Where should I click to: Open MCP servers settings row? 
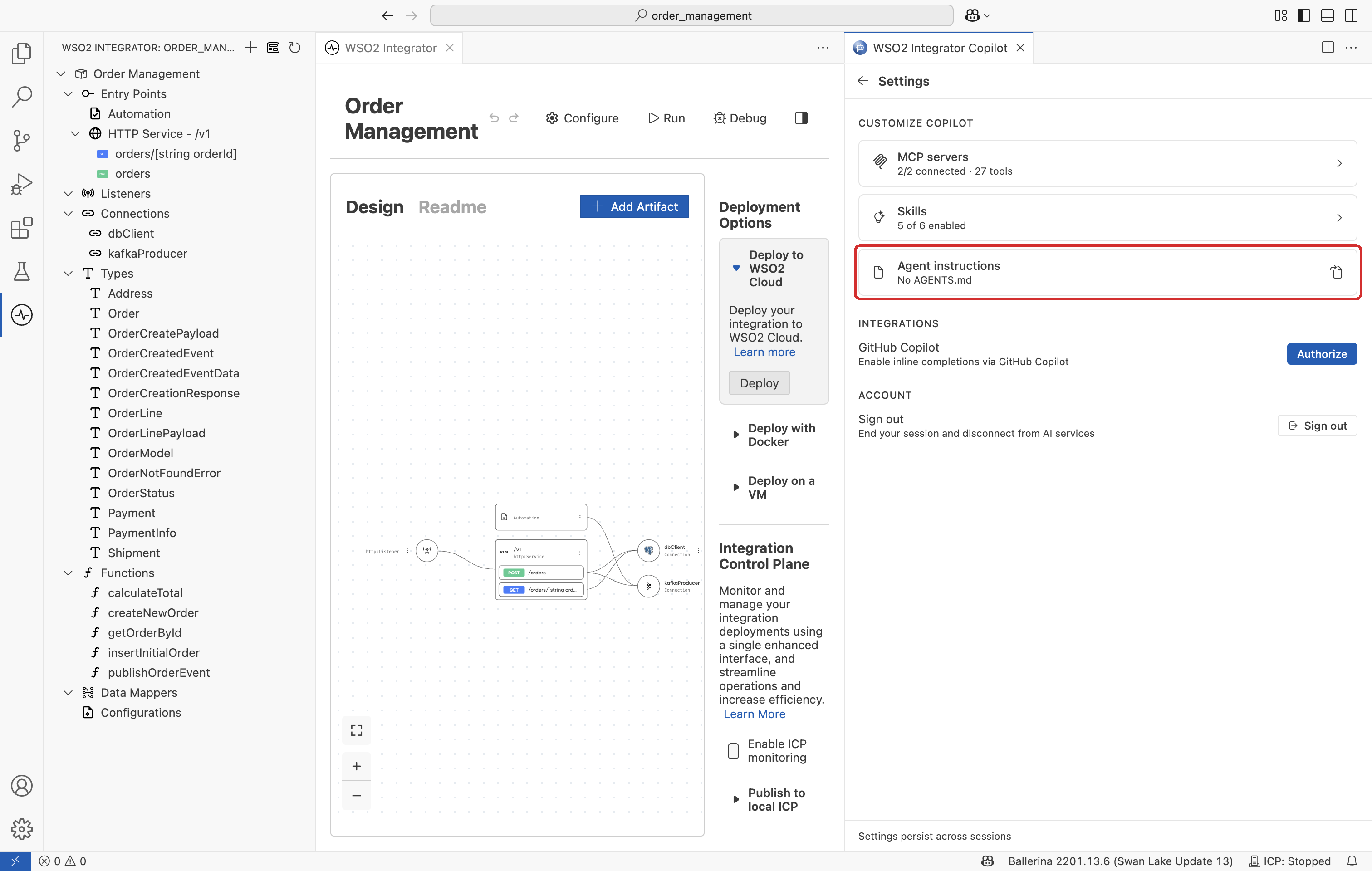[x=1107, y=163]
